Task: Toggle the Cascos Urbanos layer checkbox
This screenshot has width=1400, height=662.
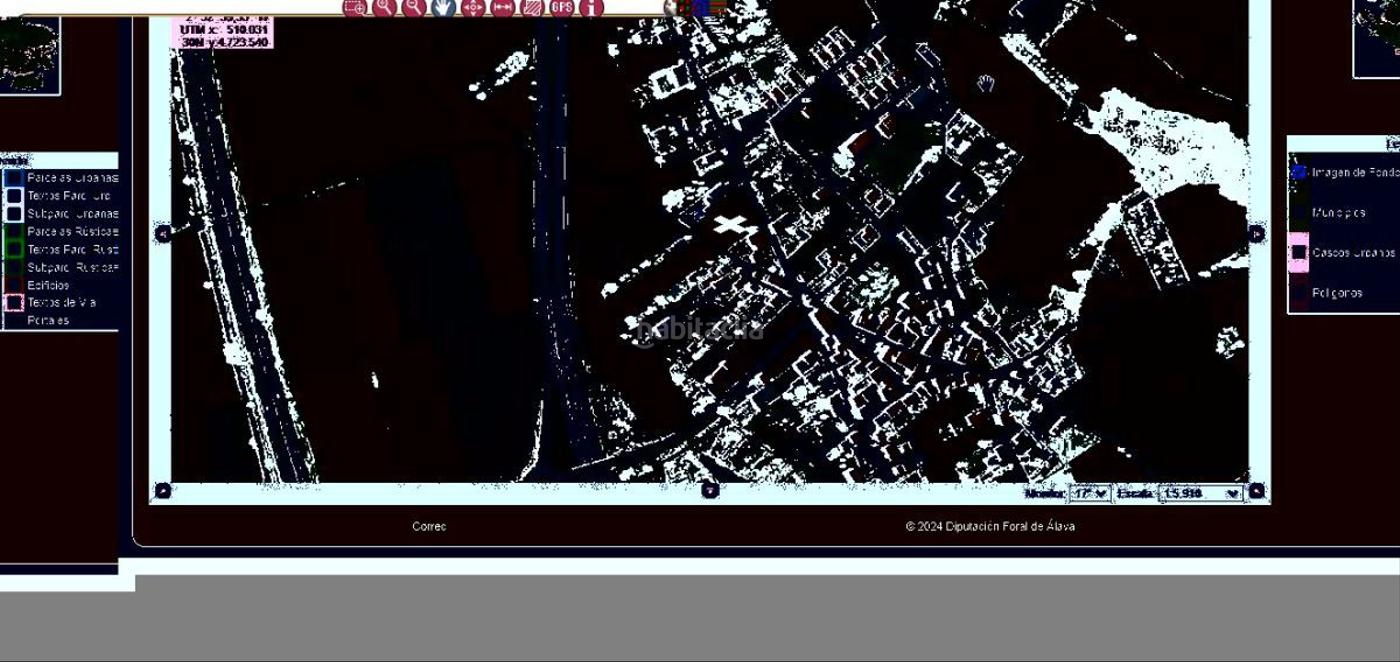Action: (1298, 253)
